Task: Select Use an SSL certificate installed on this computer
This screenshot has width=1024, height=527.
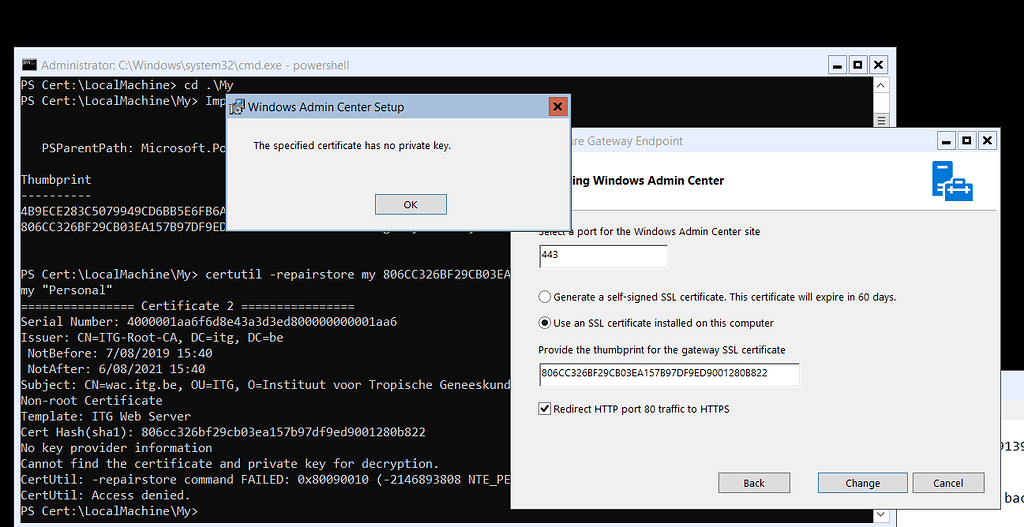Action: pyautogui.click(x=545, y=323)
